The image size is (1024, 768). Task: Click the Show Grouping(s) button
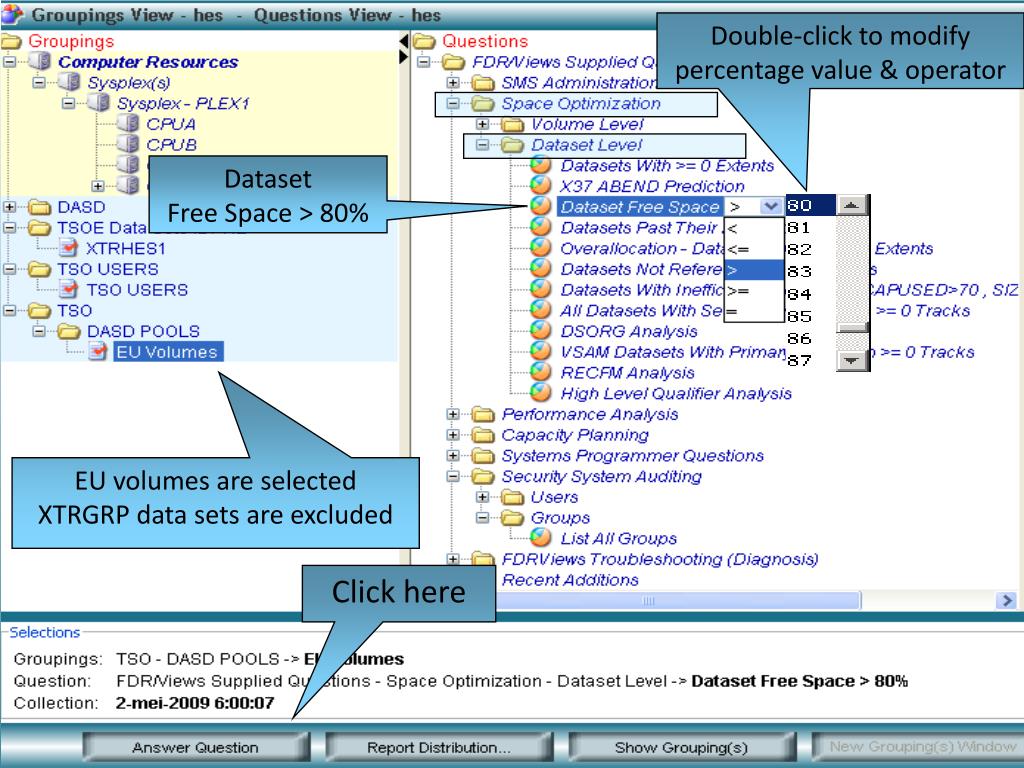click(x=681, y=747)
